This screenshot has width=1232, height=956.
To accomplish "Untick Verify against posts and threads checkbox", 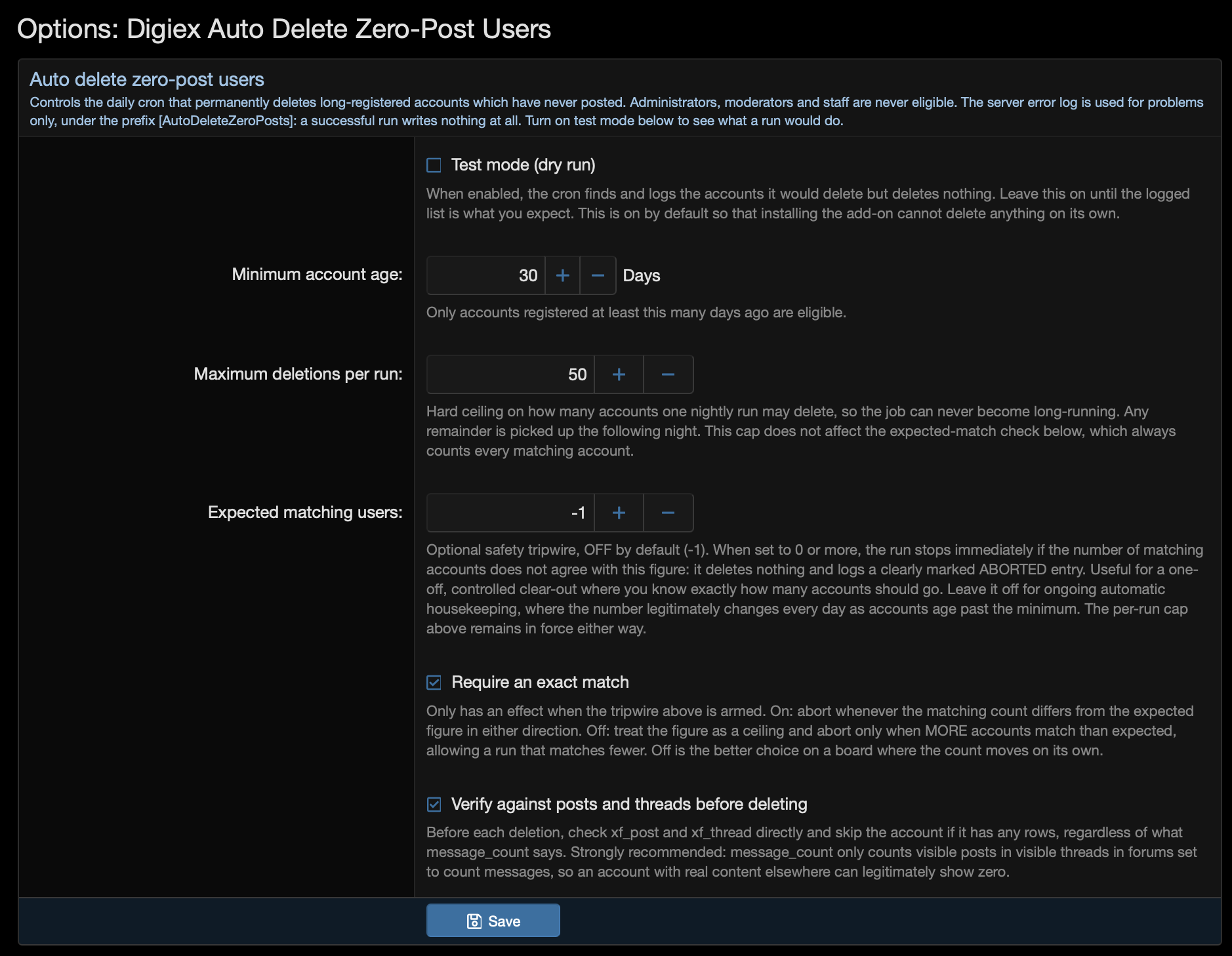I will pos(434,805).
